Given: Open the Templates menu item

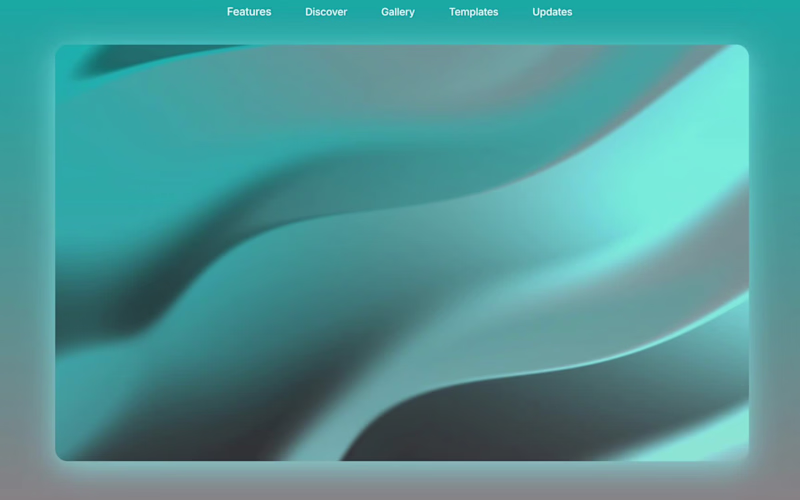Looking at the screenshot, I should point(473,12).
